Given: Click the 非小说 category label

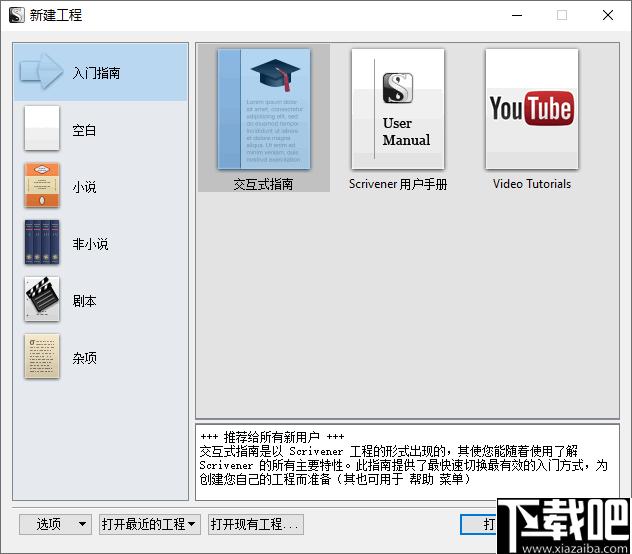Looking at the screenshot, I should 90,244.
